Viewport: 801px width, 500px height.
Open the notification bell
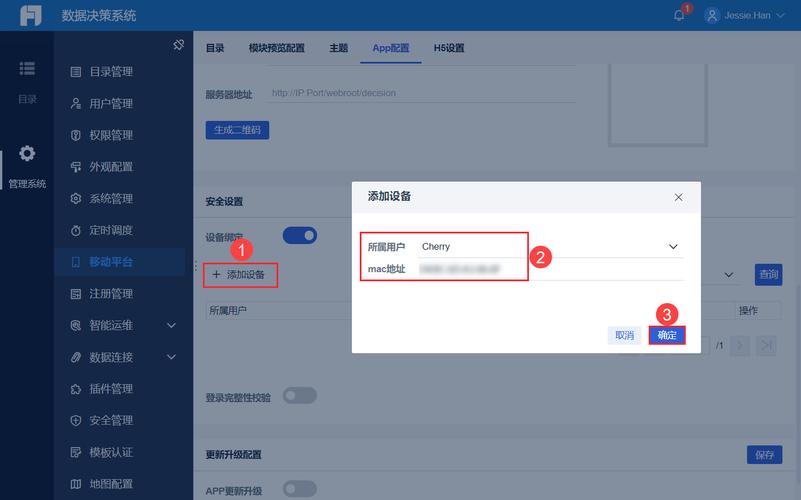click(679, 15)
